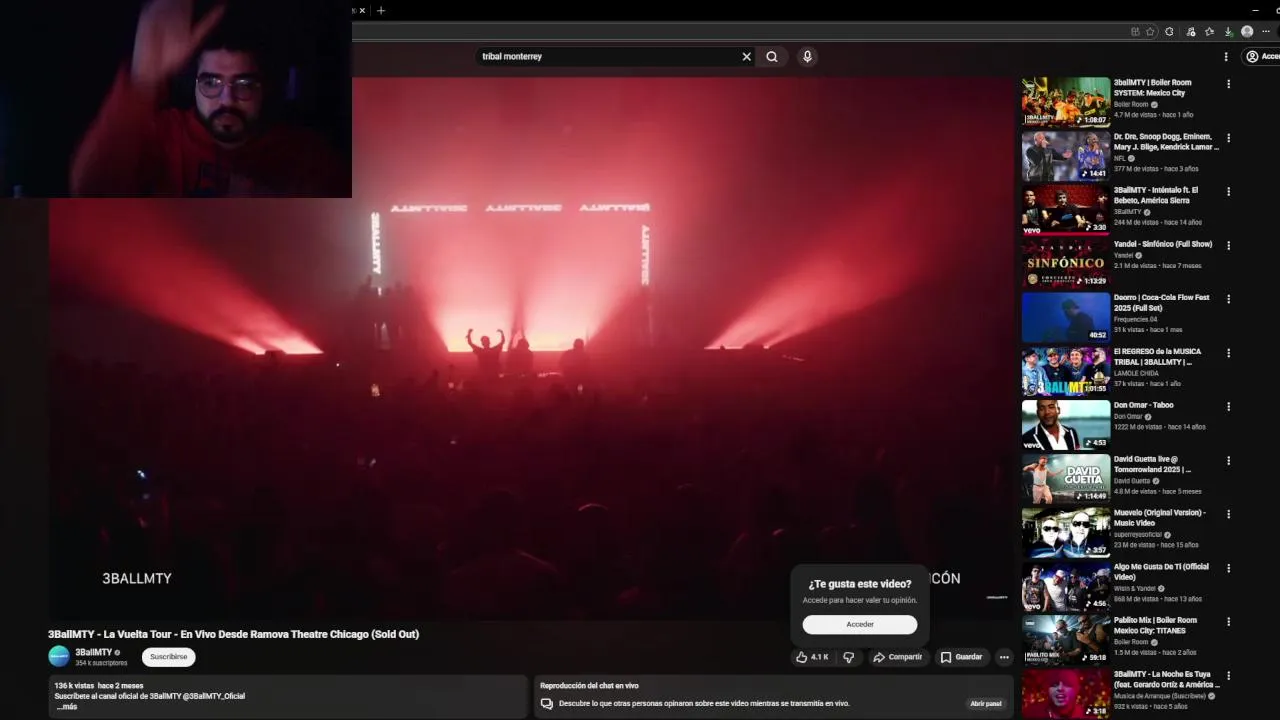The height and width of the screenshot is (720, 1280).
Task: Add page to favorites with the star icon
Action: pyautogui.click(x=1150, y=31)
